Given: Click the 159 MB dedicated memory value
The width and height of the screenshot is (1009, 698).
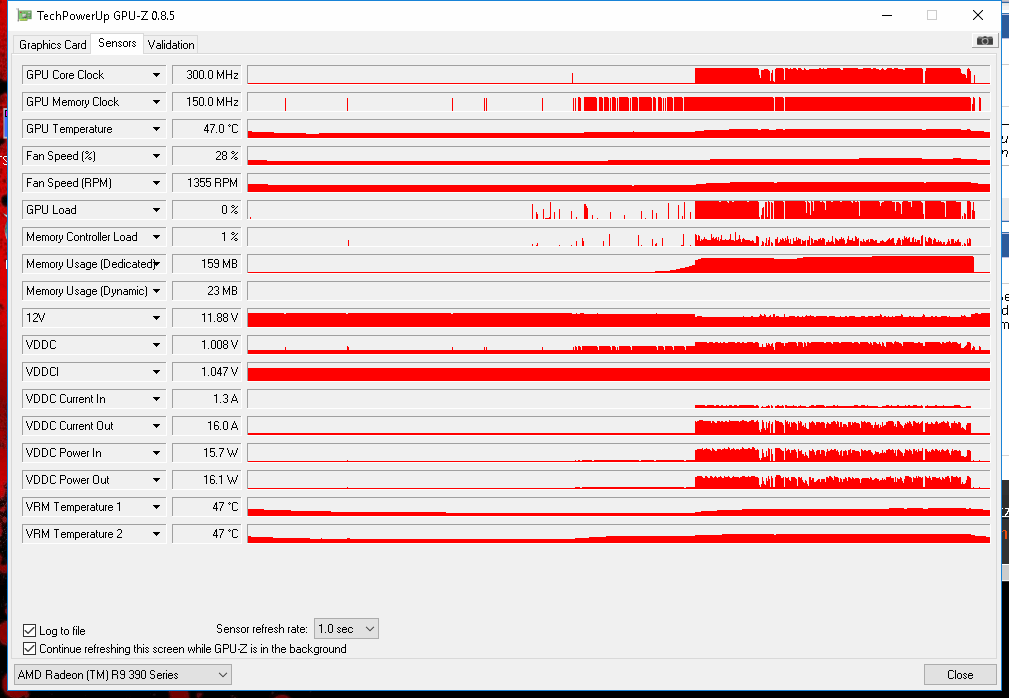Looking at the screenshot, I should (207, 264).
